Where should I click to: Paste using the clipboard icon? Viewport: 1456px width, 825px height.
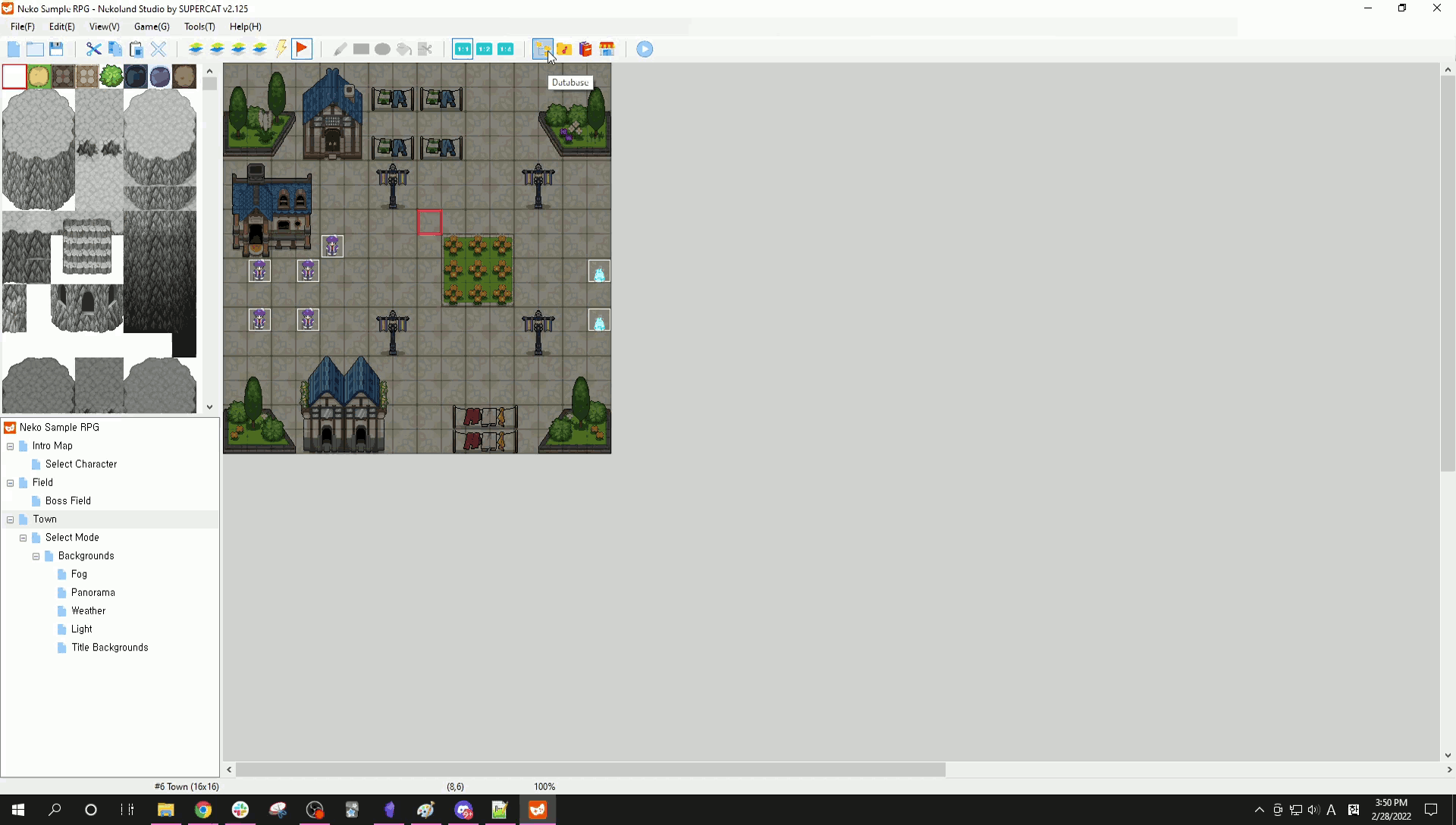pyautogui.click(x=136, y=49)
